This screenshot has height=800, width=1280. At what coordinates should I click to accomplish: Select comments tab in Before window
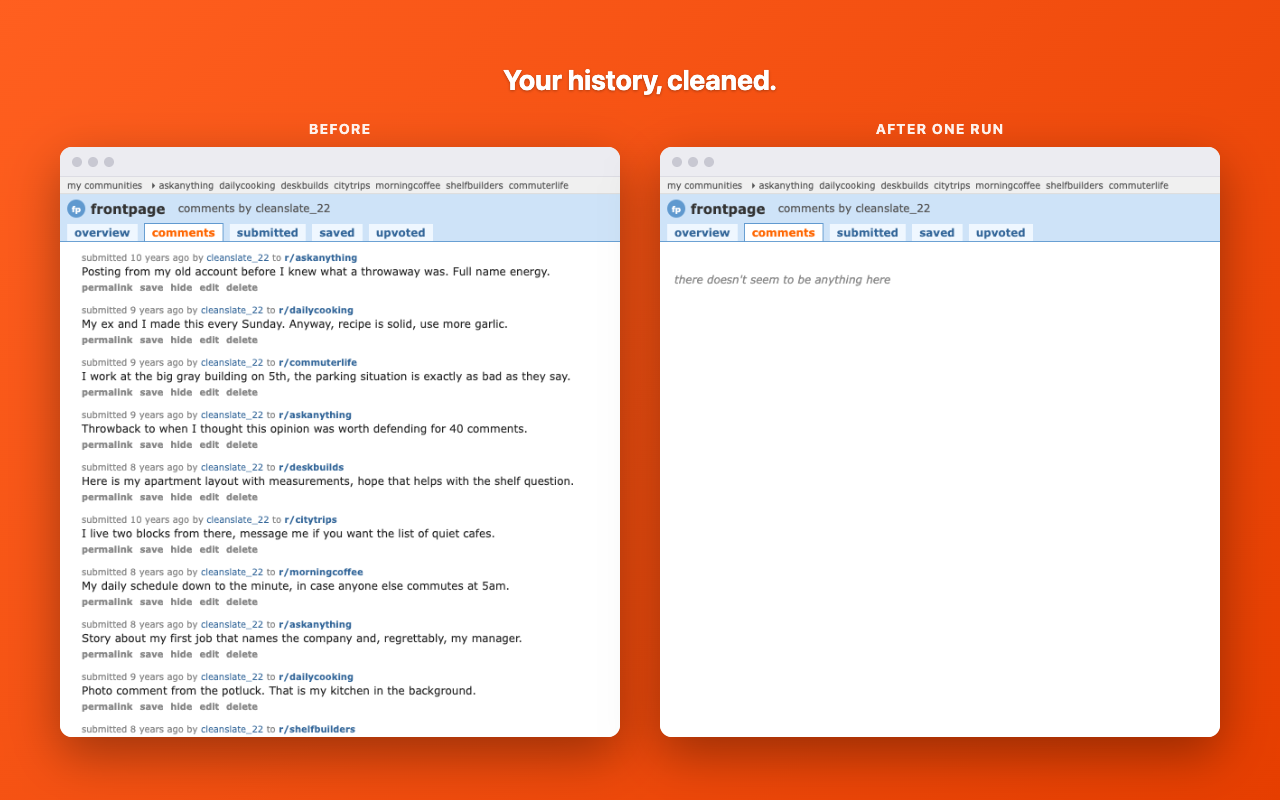183,233
